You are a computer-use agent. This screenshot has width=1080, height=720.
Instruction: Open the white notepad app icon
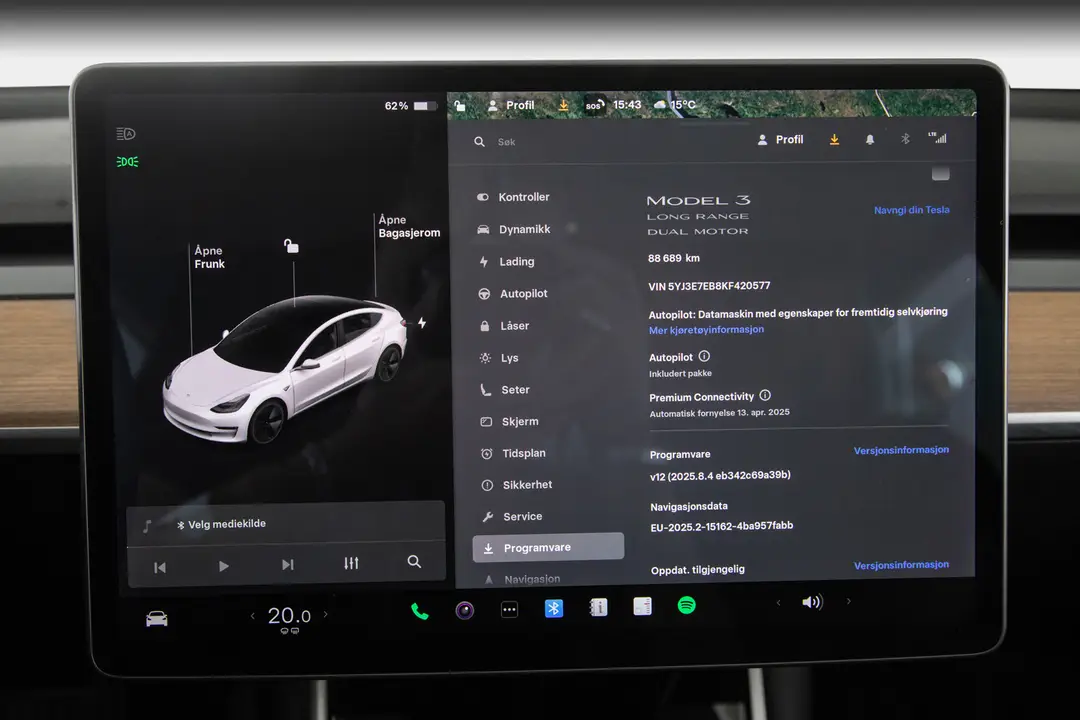(642, 606)
